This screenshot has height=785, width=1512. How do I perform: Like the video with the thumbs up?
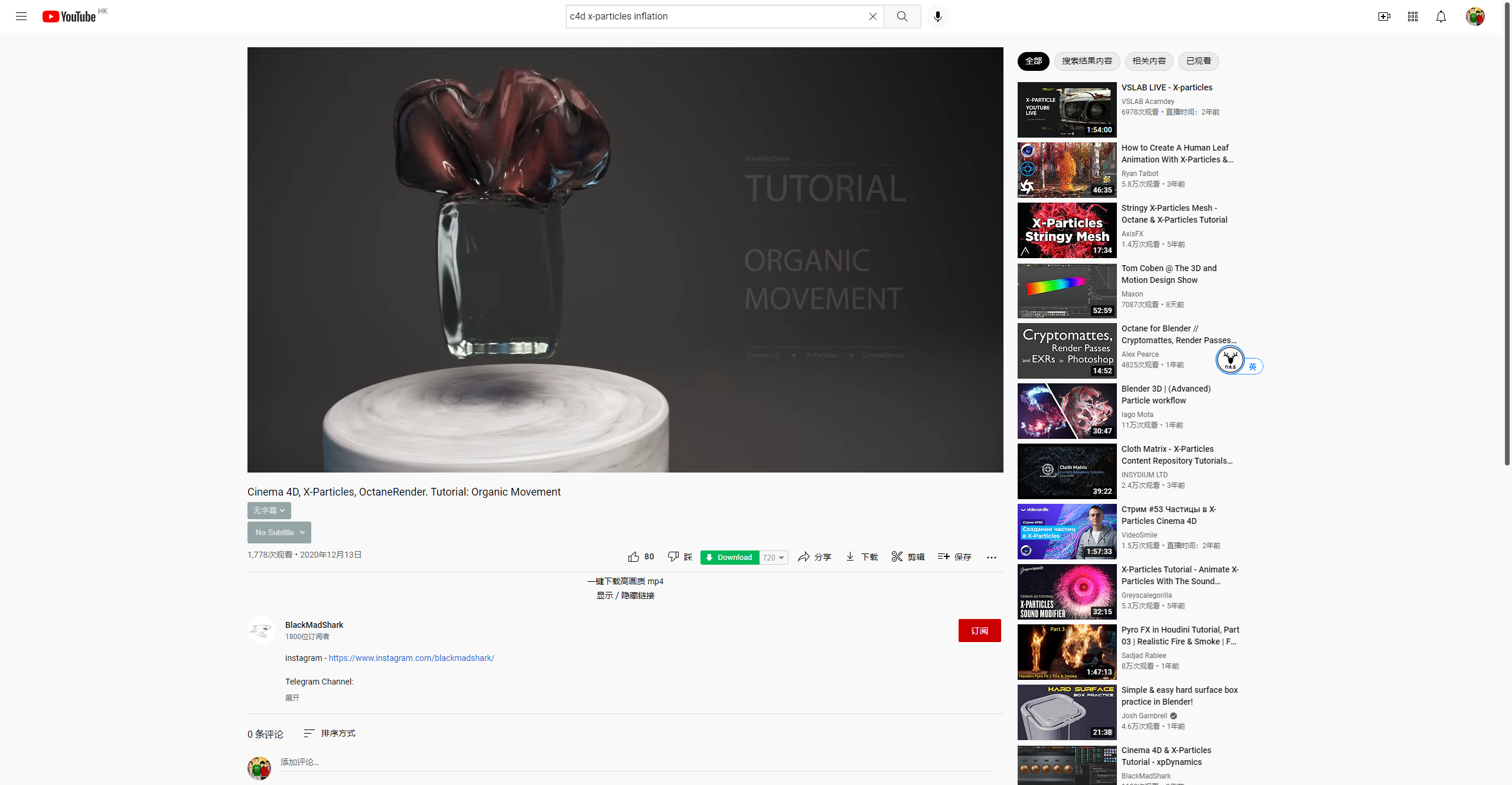click(634, 557)
